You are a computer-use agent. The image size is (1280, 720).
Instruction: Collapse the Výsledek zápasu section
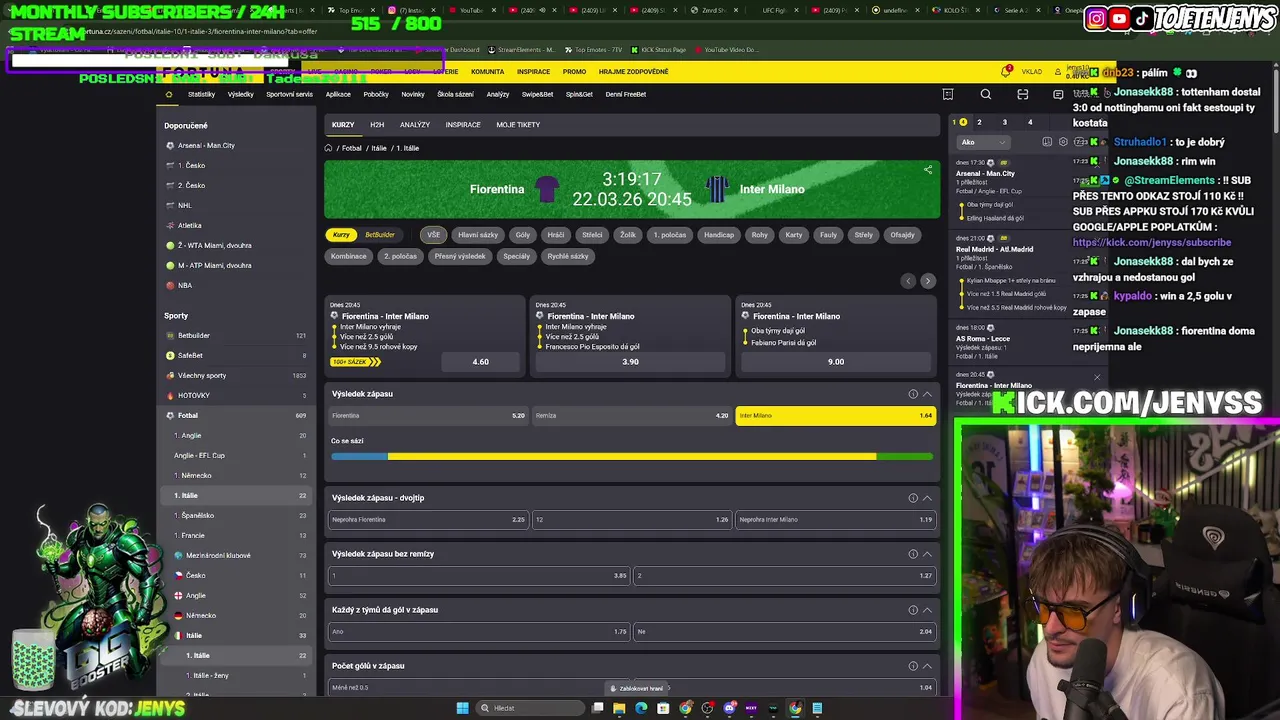(x=927, y=394)
